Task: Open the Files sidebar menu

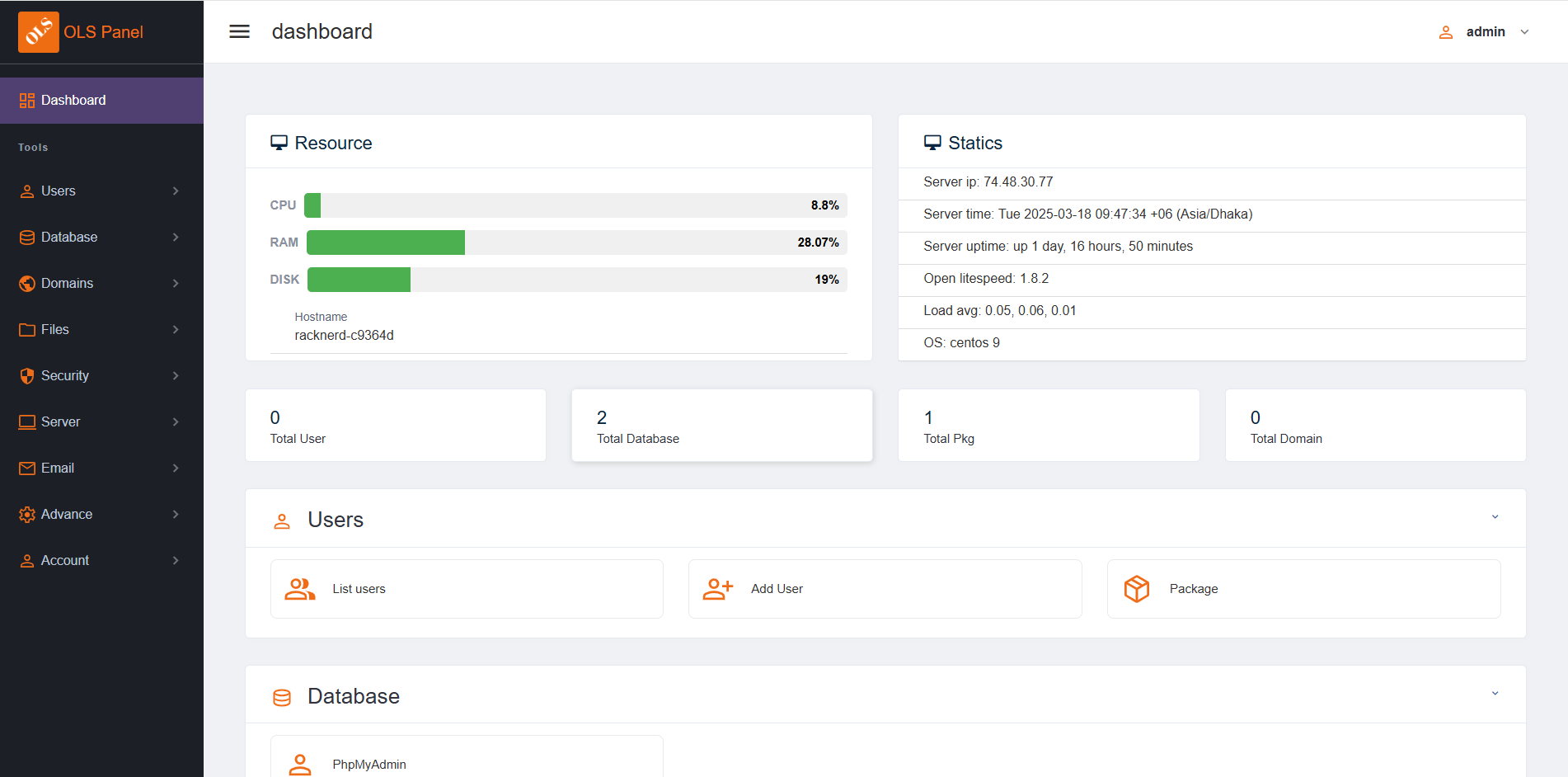Action: click(55, 330)
